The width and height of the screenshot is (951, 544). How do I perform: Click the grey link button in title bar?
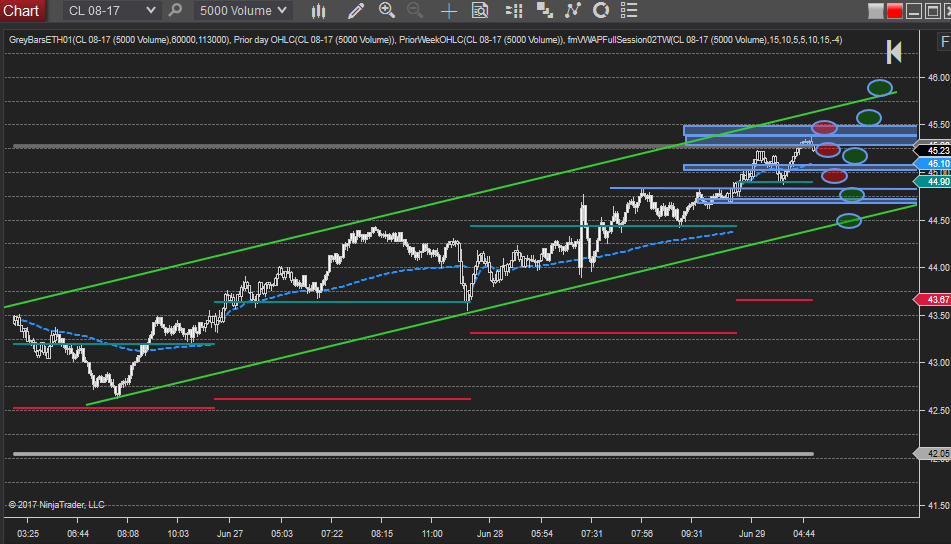point(875,11)
